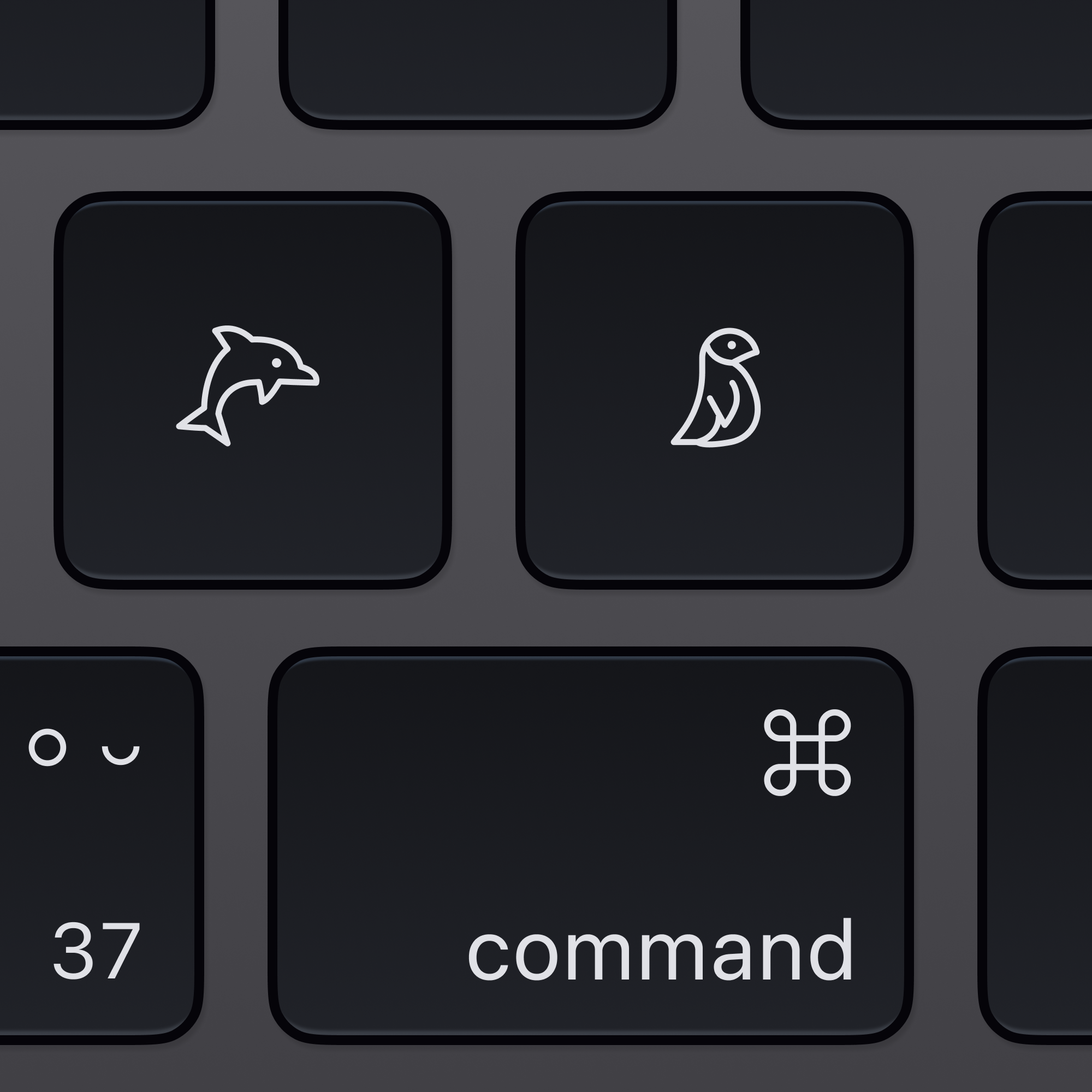1092x1092 pixels.
Task: Click the dolphin icon key
Action: [x=252, y=390]
